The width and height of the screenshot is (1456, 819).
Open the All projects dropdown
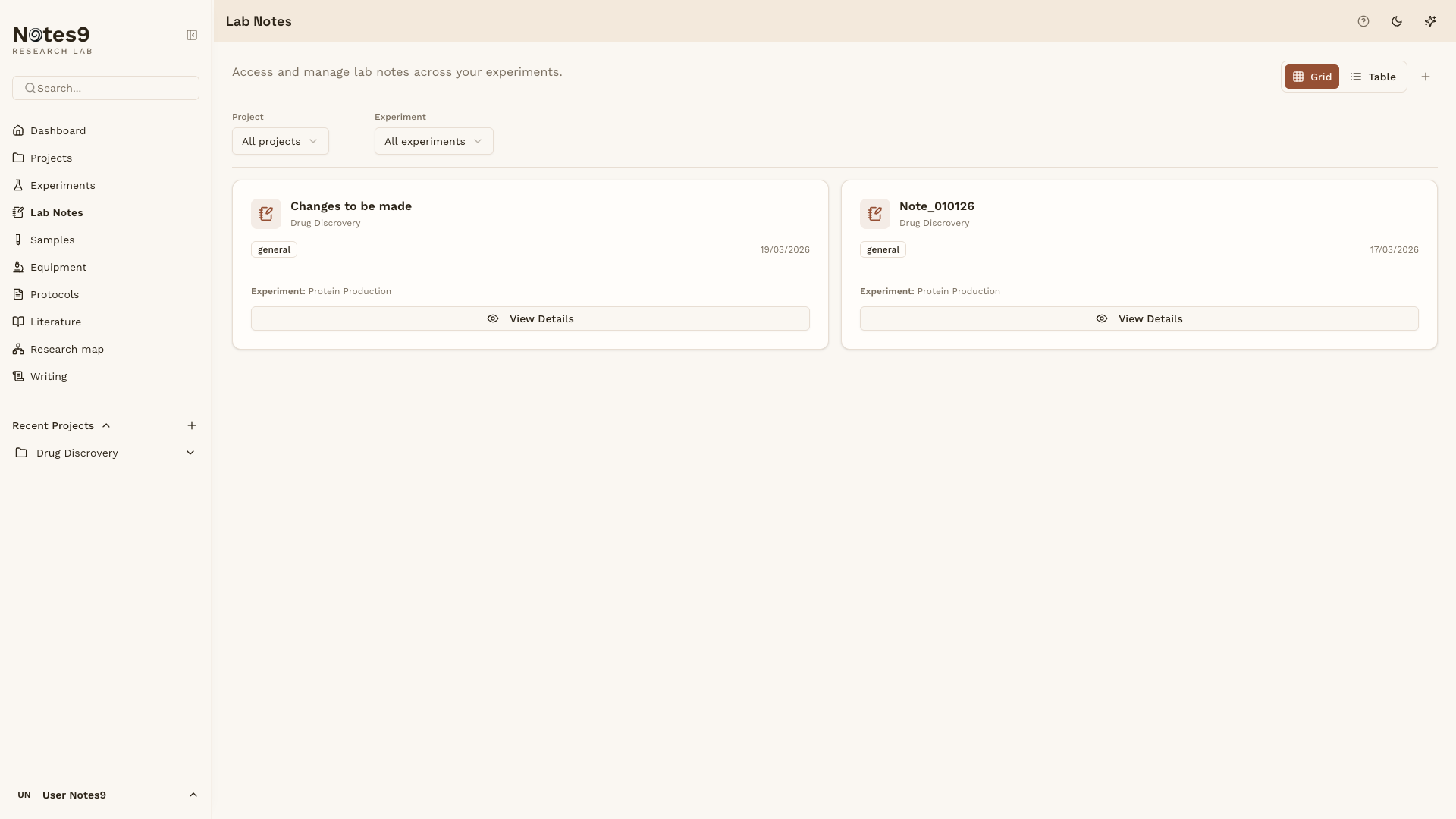280,141
